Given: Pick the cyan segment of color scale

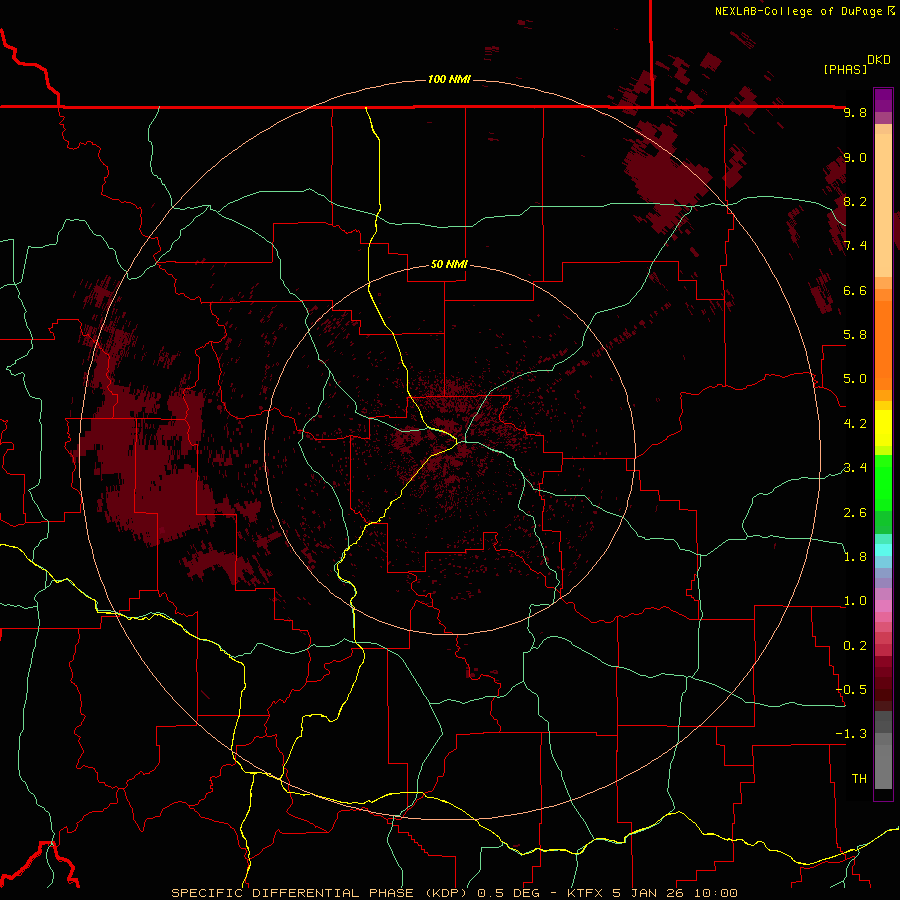Looking at the screenshot, I should [x=883, y=550].
